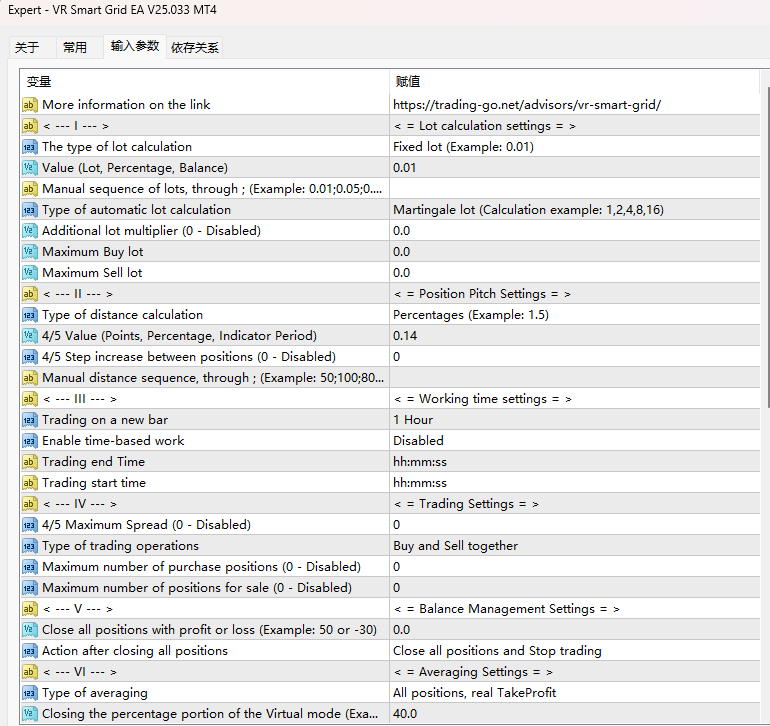Open the All positions, real TakeProfit dropdown
770x726 pixels.
click(575, 693)
